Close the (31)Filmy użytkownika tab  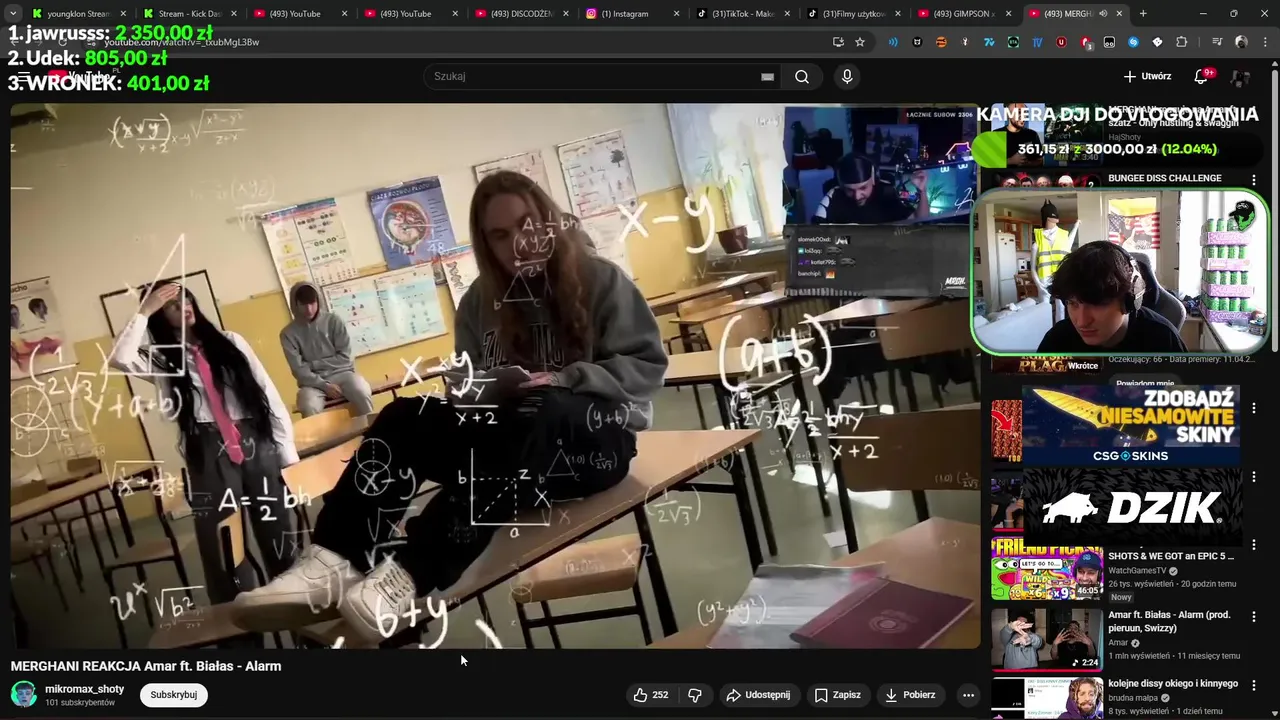pos(897,14)
